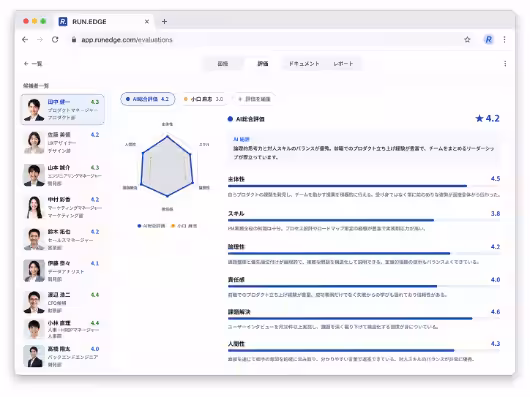The height and width of the screenshot is (398, 530).
Task: Select candidate 佐藤, UXデザイナー
Action: coord(63,142)
